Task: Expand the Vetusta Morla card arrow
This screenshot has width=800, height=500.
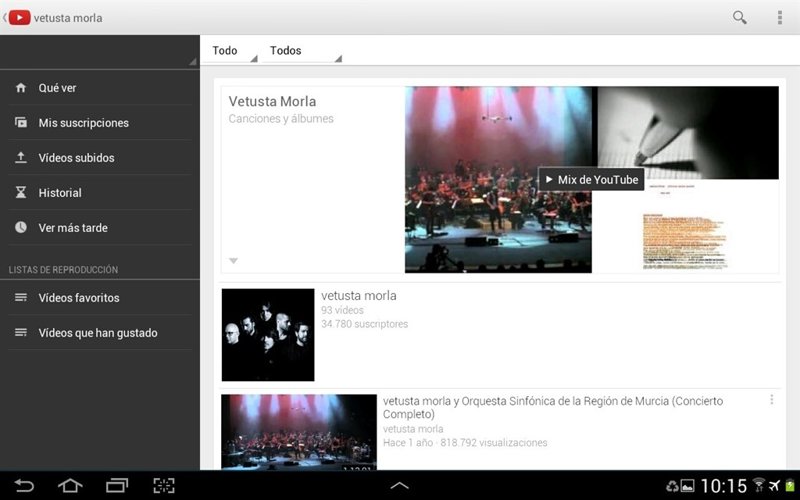Action: click(x=233, y=261)
